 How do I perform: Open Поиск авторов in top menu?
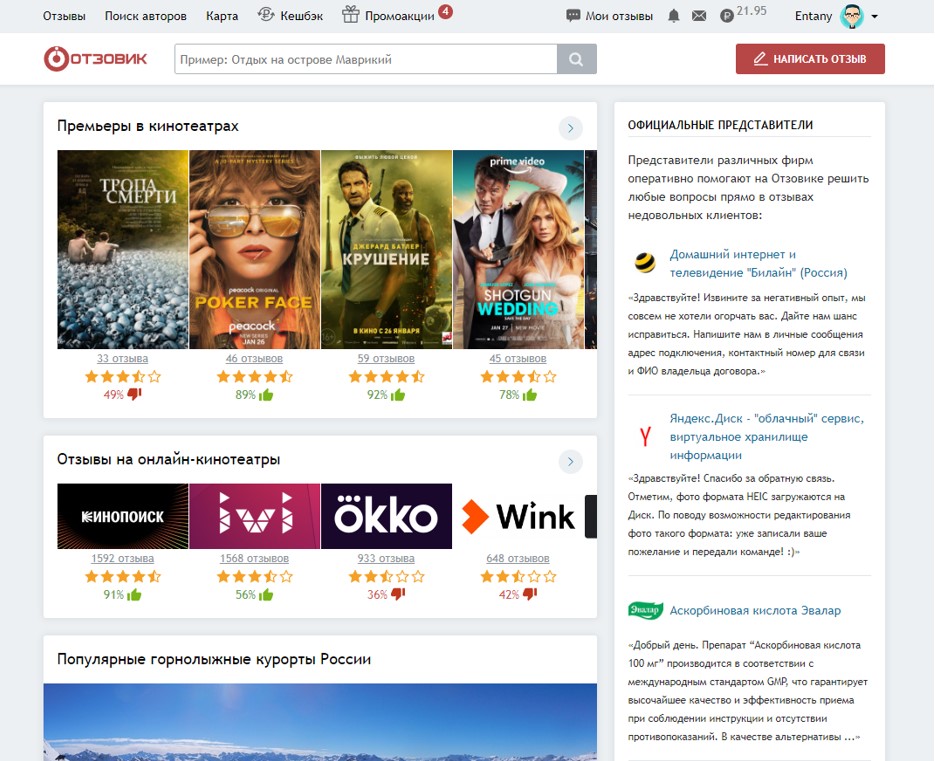click(145, 16)
